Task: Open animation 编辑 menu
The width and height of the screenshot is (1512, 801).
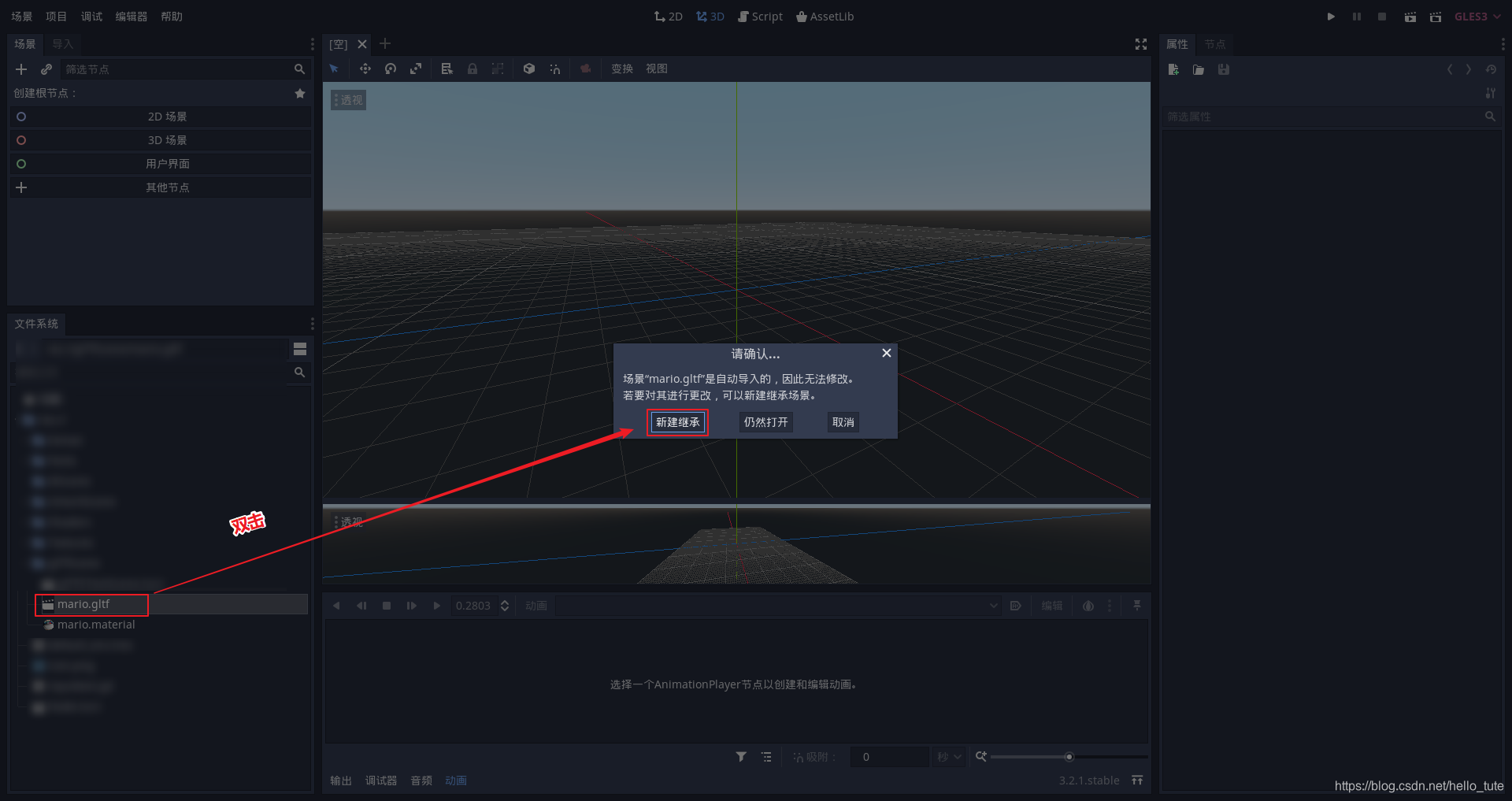Action: [1052, 606]
